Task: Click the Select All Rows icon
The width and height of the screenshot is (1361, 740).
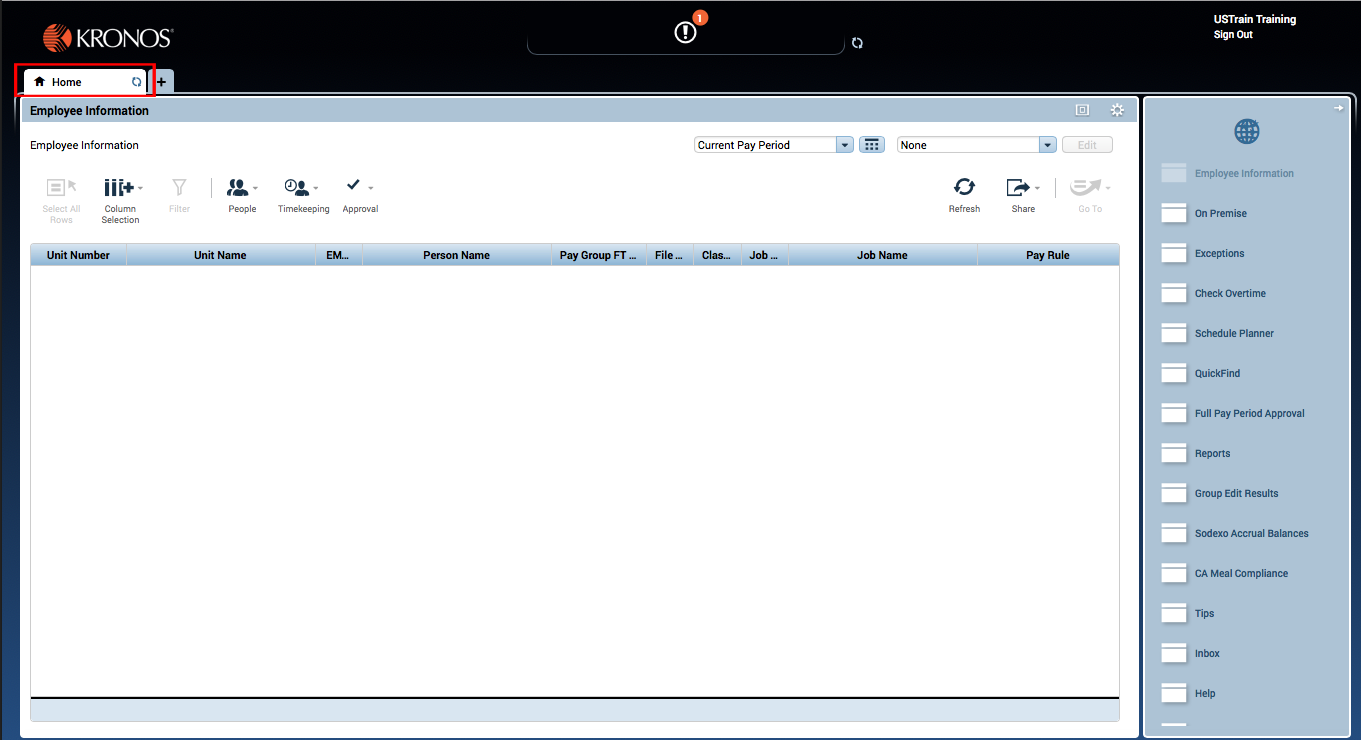Action: pyautogui.click(x=61, y=190)
